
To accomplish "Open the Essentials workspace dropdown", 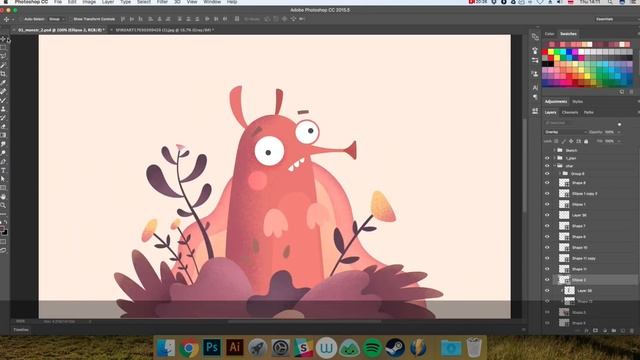I will coord(616,19).
